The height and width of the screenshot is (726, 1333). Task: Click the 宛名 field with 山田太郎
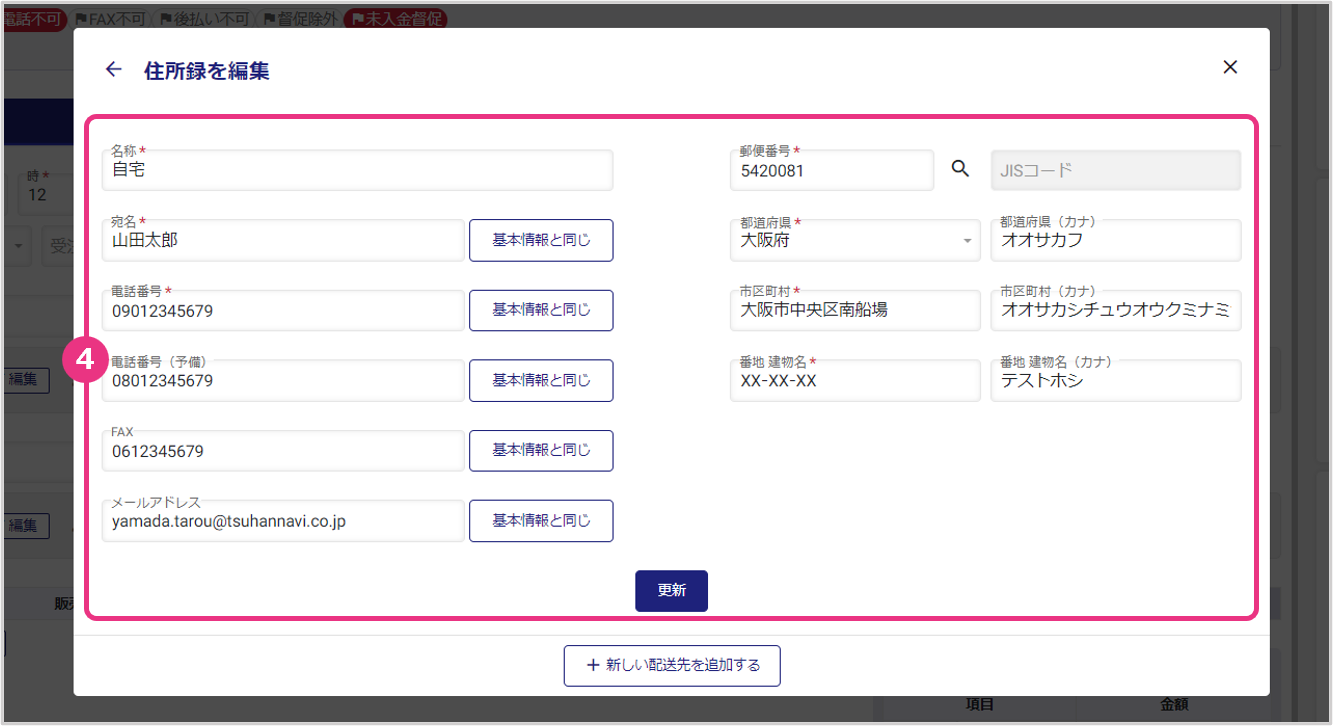283,241
